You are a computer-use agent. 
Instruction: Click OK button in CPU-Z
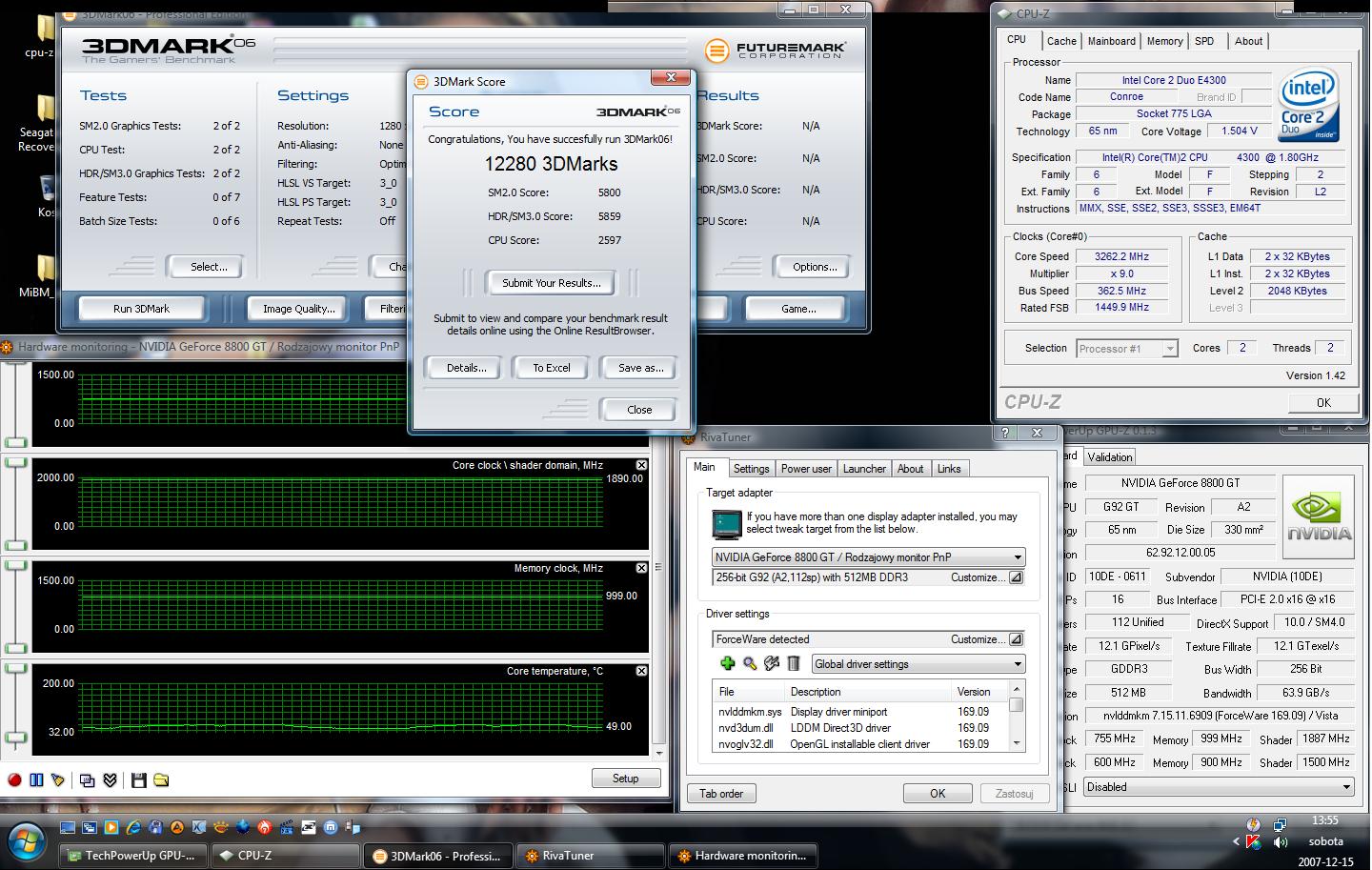(1323, 402)
